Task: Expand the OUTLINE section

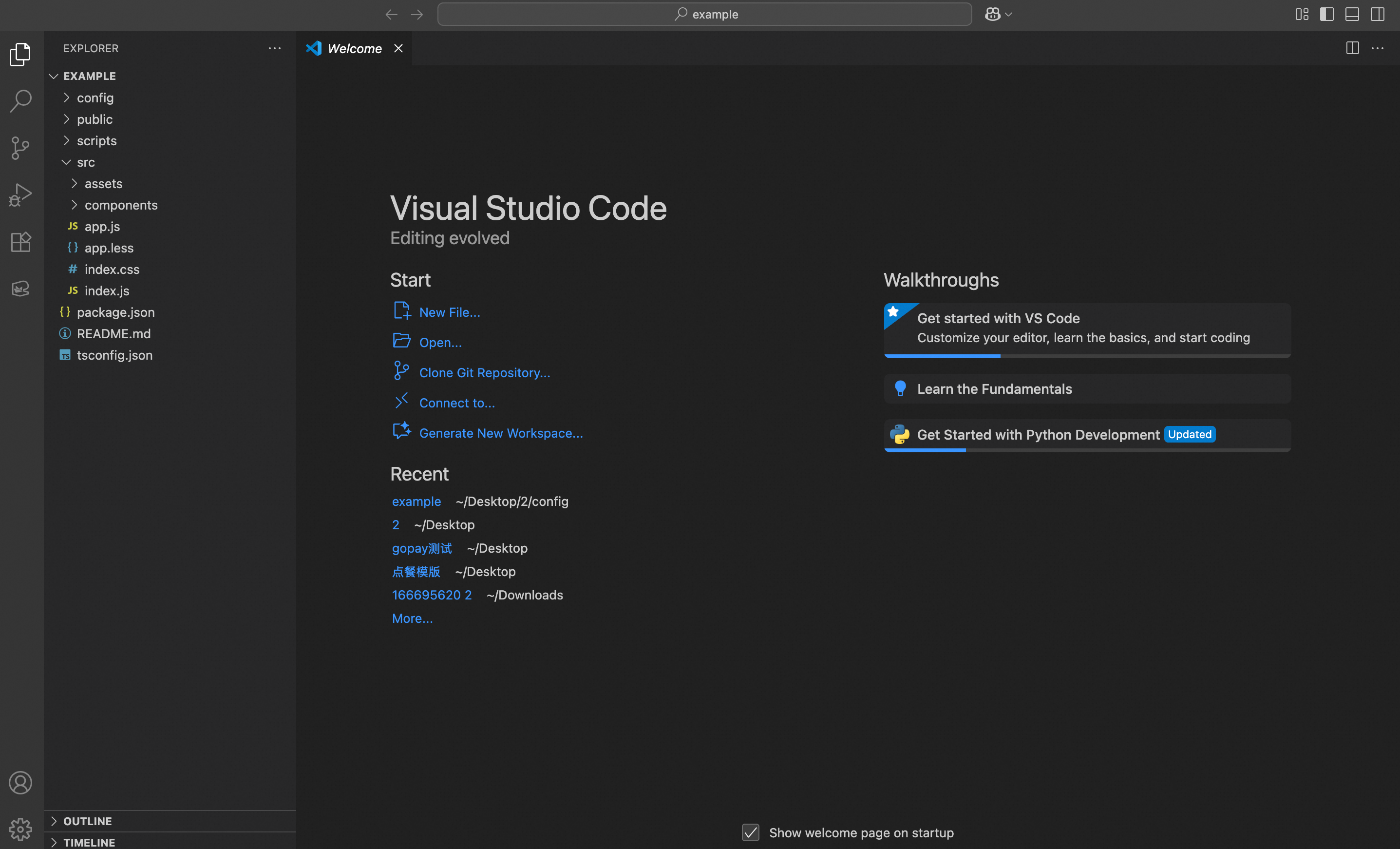Action: click(x=87, y=821)
